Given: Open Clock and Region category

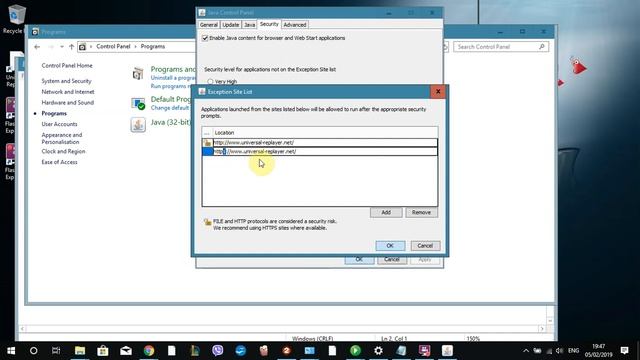Looking at the screenshot, I should click(x=63, y=151).
